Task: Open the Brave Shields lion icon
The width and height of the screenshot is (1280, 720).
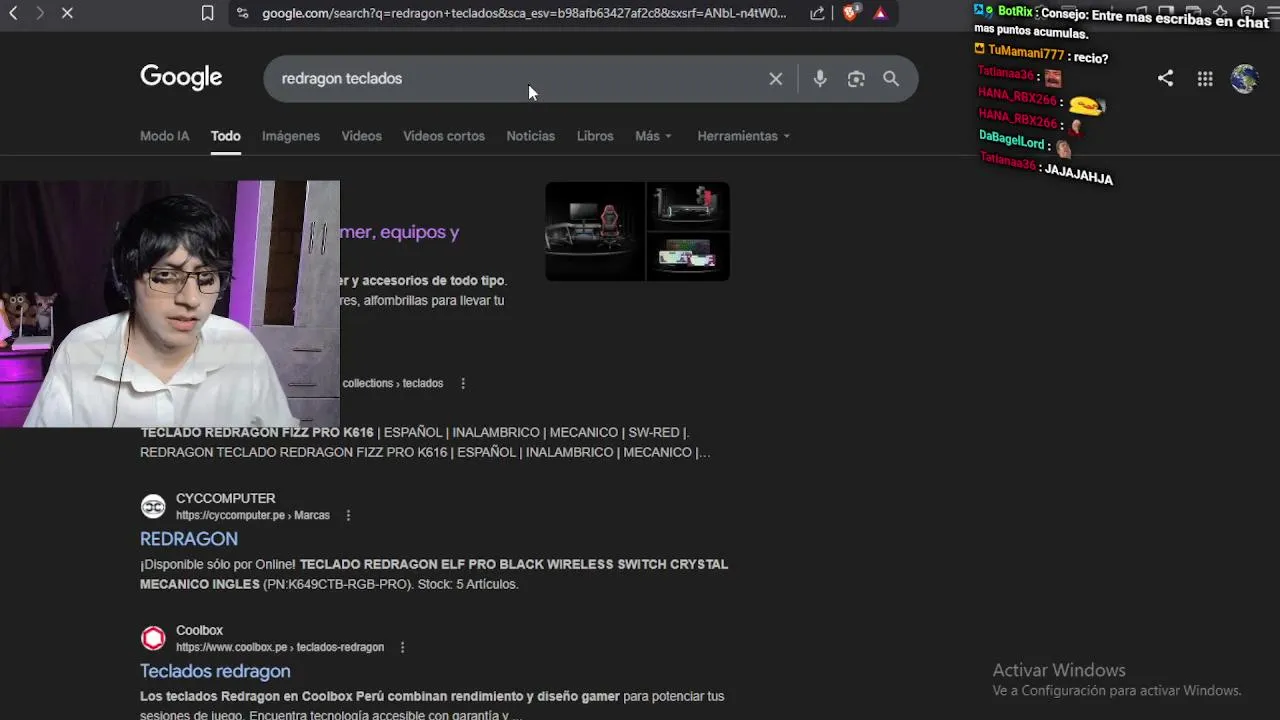Action: (850, 13)
